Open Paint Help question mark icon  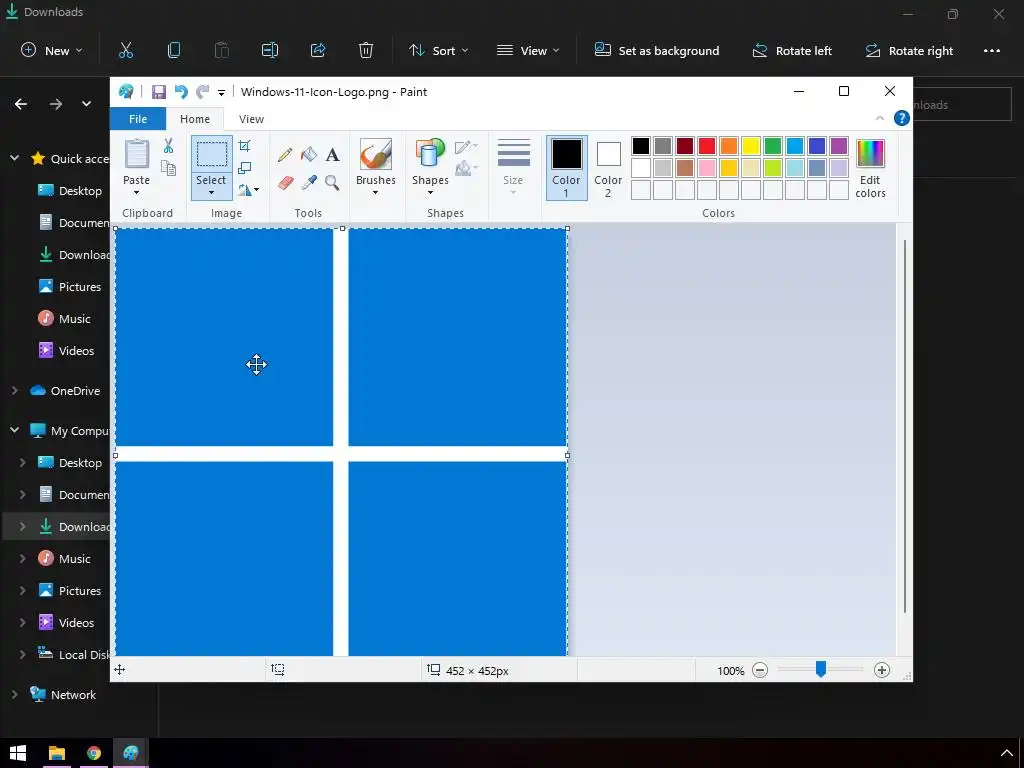(901, 118)
